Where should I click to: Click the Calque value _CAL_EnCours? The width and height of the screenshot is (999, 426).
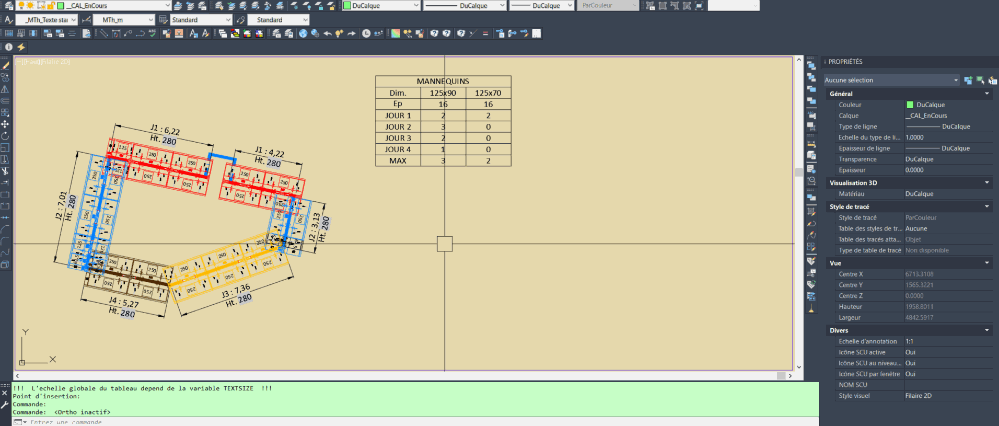[x=926, y=116]
